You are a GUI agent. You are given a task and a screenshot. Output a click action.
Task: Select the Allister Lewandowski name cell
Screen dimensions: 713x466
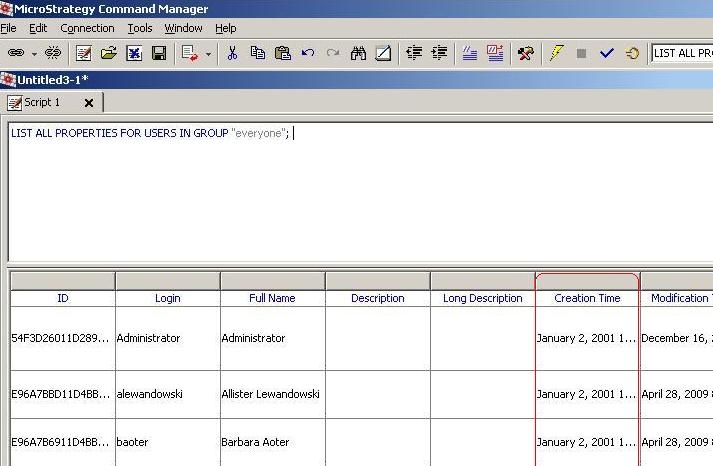click(x=272, y=394)
